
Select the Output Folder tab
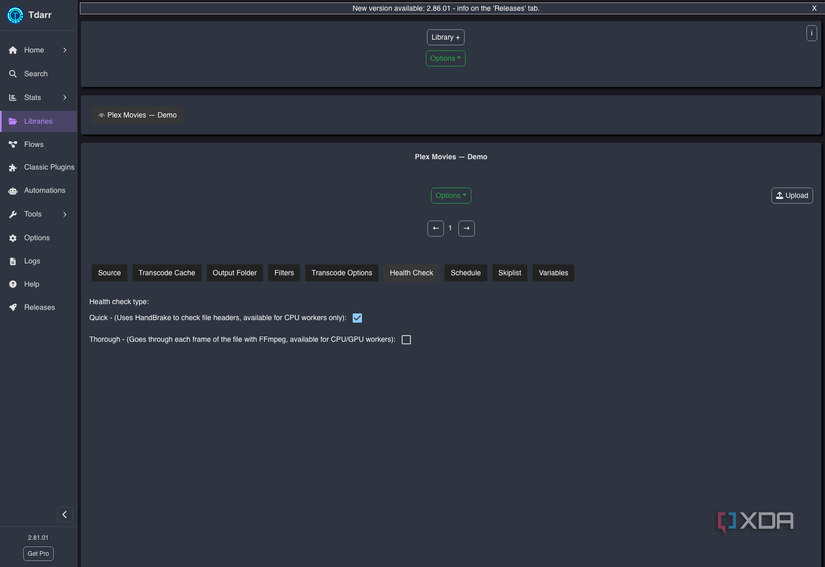tap(235, 273)
